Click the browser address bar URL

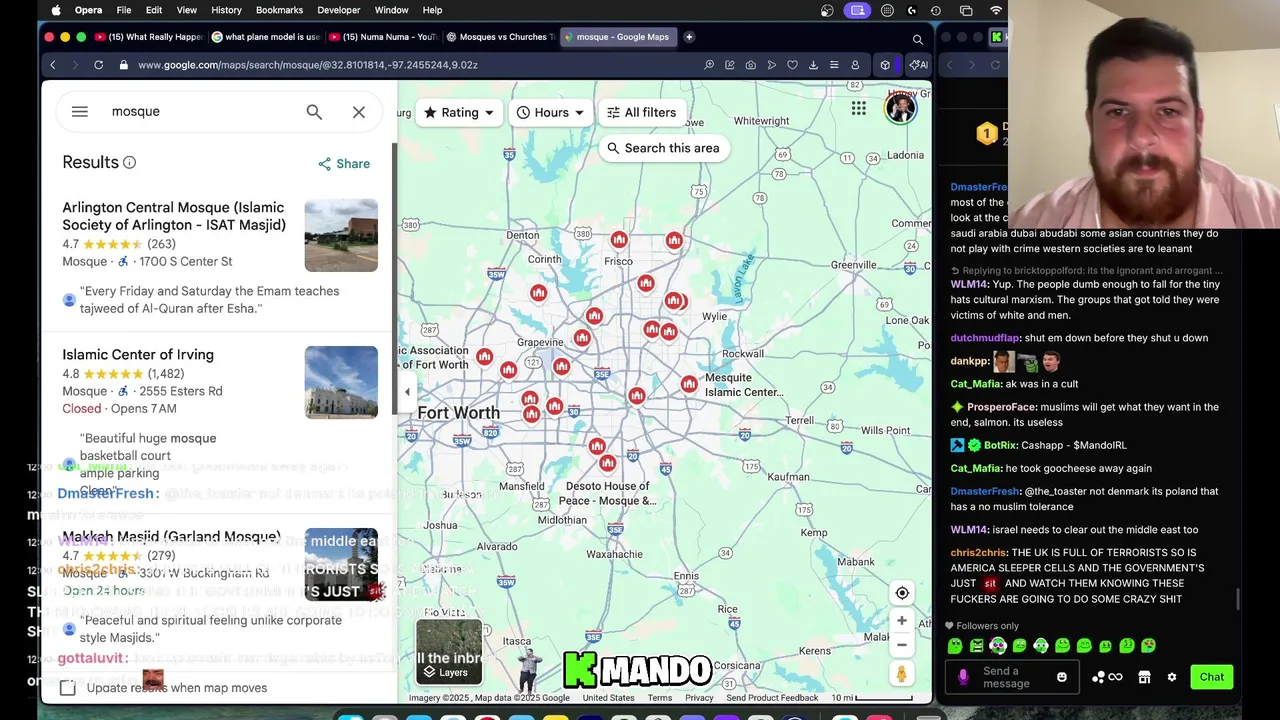point(308,65)
